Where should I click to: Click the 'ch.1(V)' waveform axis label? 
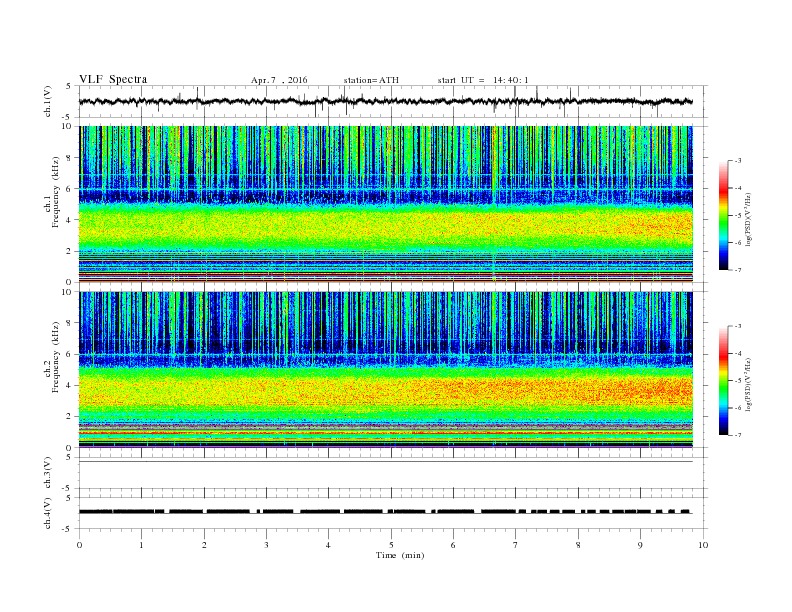[x=48, y=101]
